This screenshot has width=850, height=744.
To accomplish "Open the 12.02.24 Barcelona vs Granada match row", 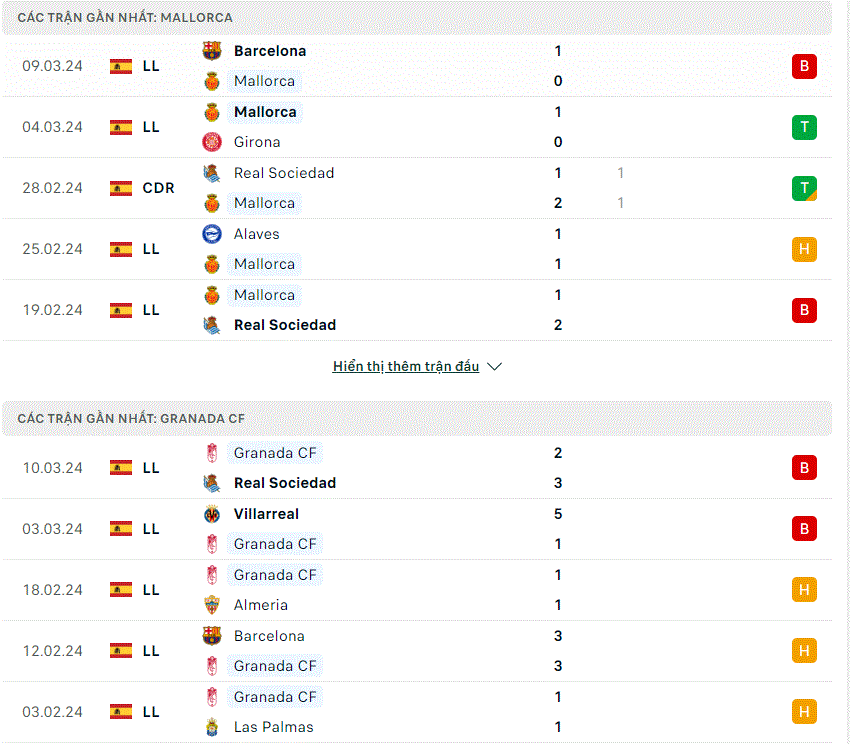I will [x=417, y=651].
